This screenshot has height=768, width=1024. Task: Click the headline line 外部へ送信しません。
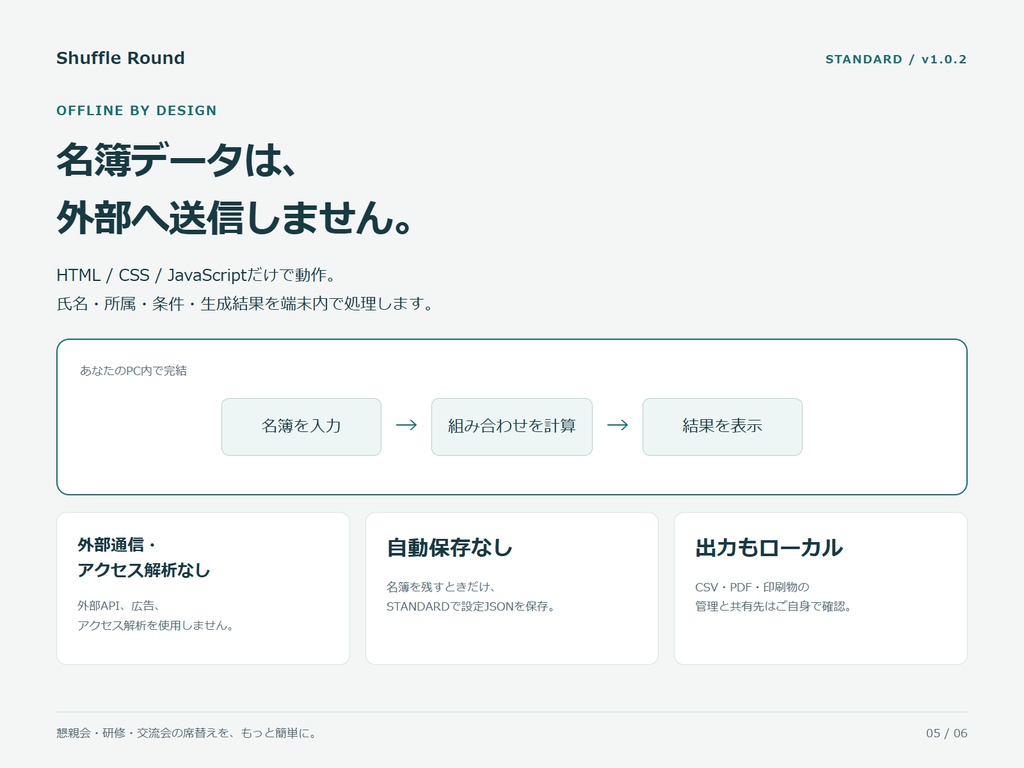[234, 217]
